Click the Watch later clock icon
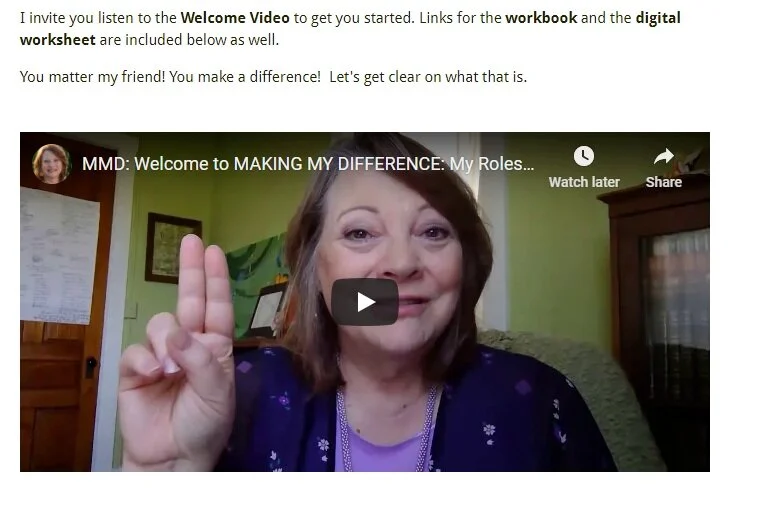Image resolution: width=760 pixels, height=506 pixels. click(584, 156)
